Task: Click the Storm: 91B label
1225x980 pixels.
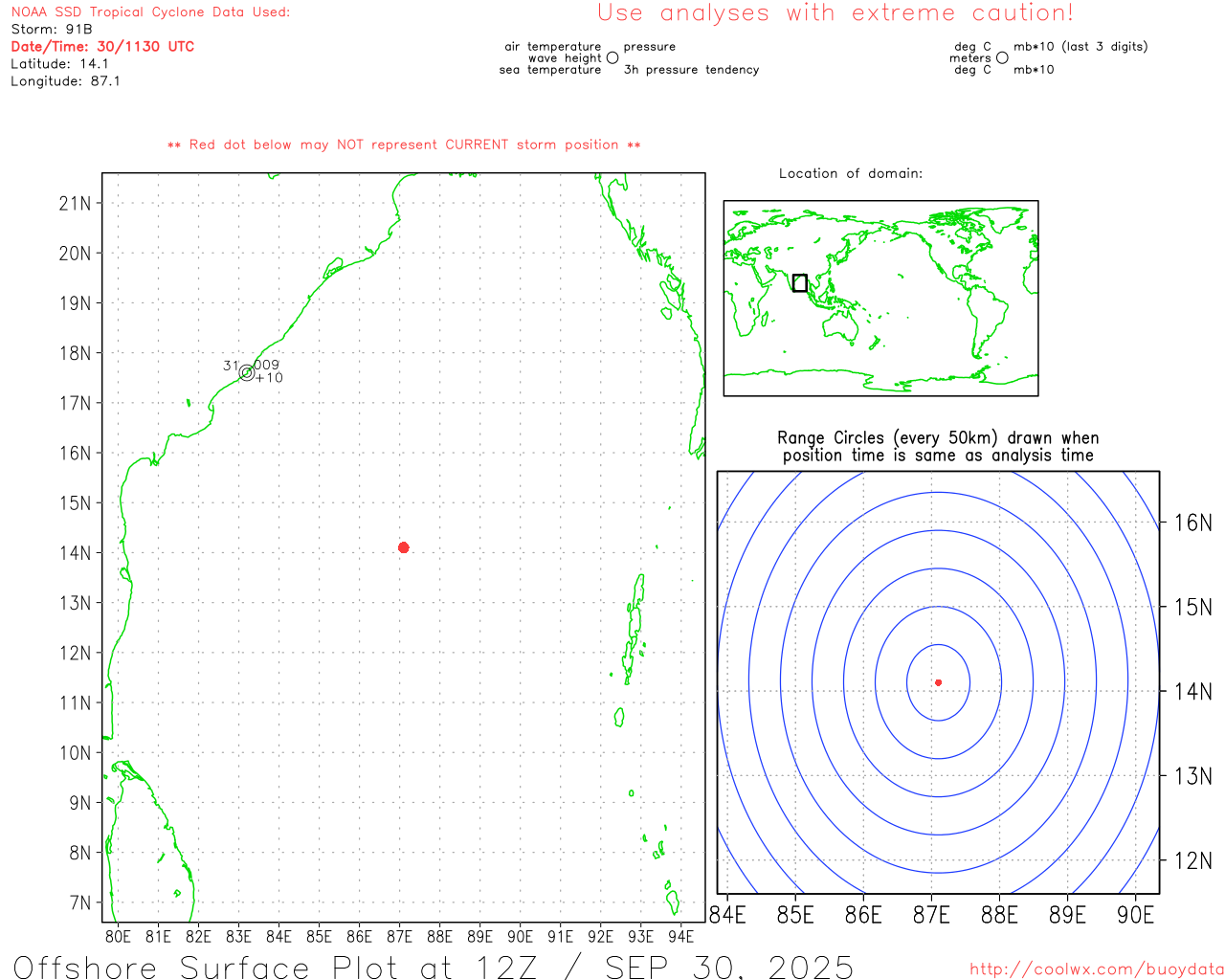Action: click(52, 30)
